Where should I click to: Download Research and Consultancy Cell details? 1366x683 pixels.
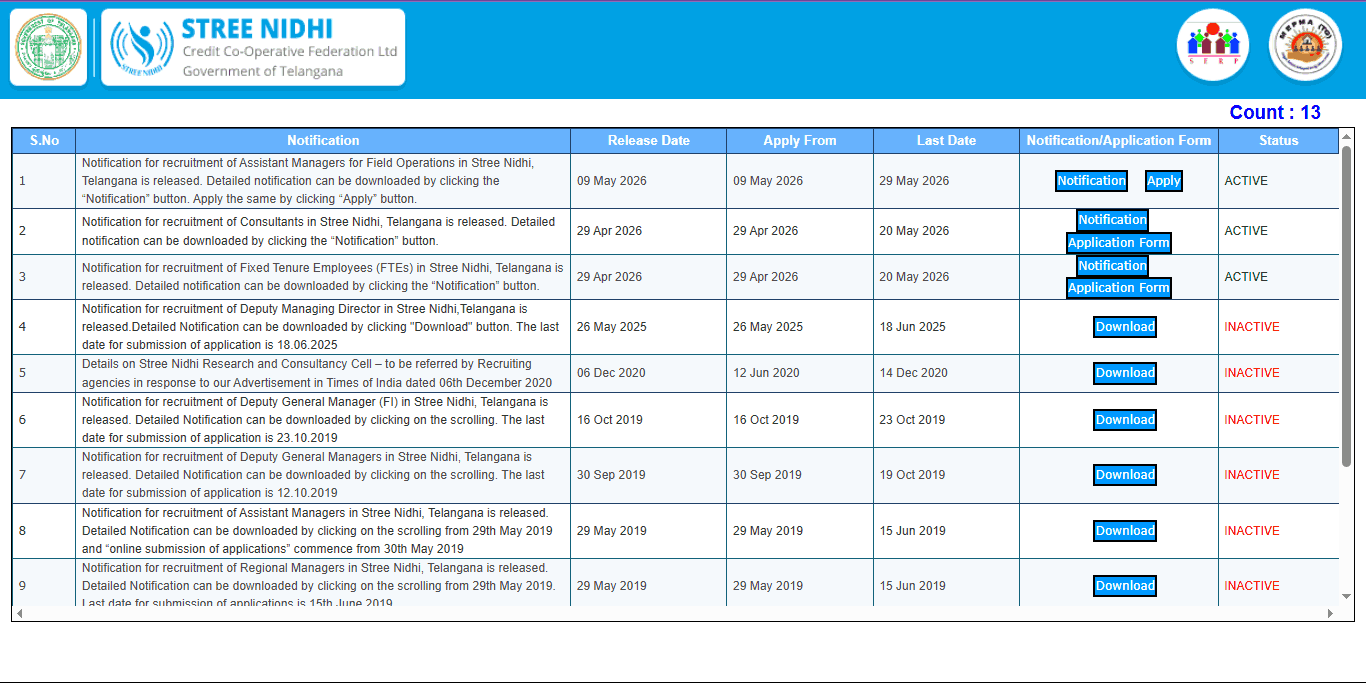point(1125,373)
